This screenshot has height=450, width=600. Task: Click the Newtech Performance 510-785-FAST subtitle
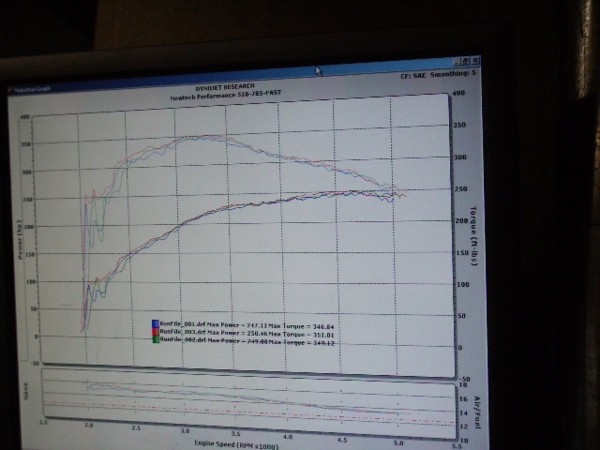pyautogui.click(x=226, y=95)
